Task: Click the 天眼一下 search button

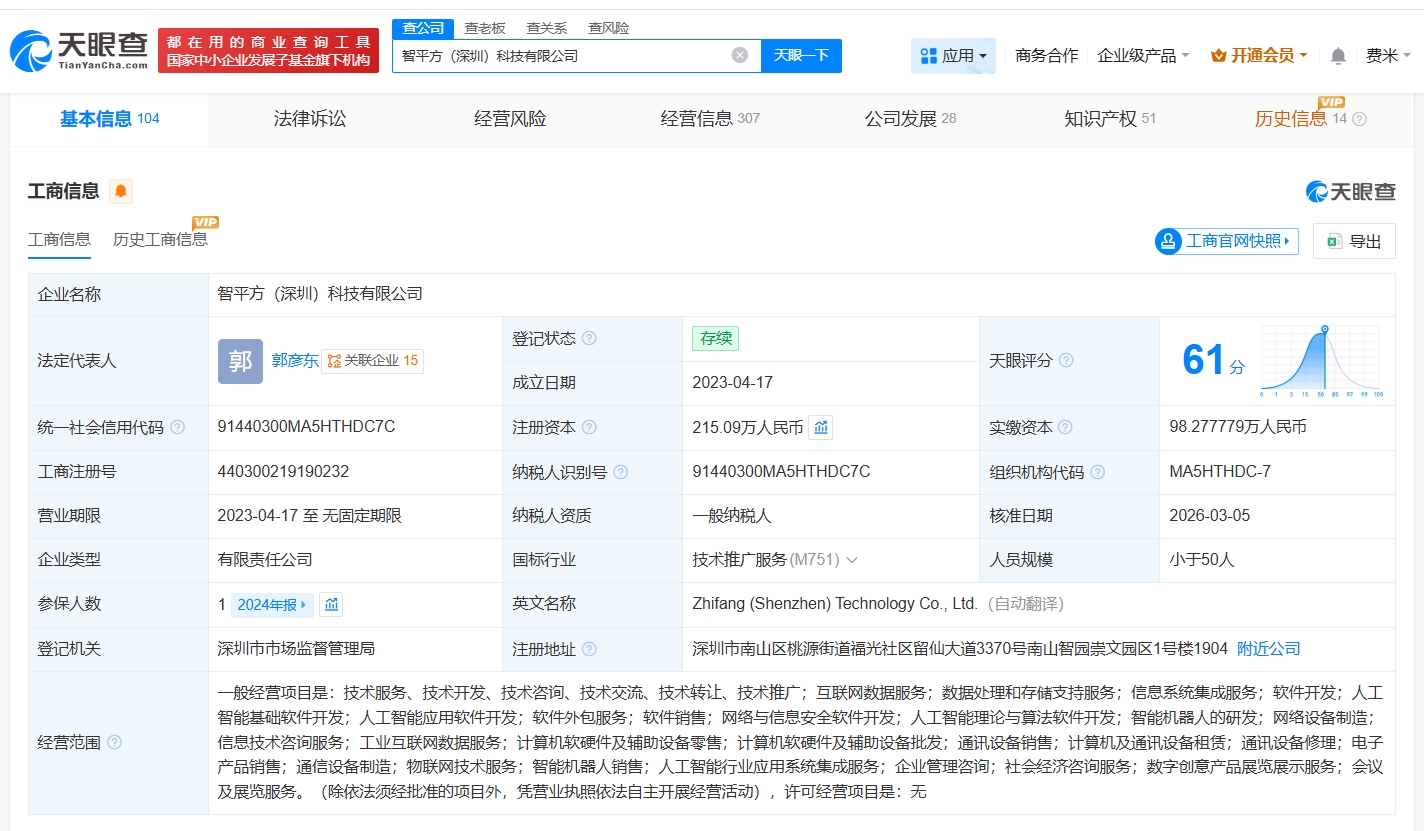Action: click(801, 56)
